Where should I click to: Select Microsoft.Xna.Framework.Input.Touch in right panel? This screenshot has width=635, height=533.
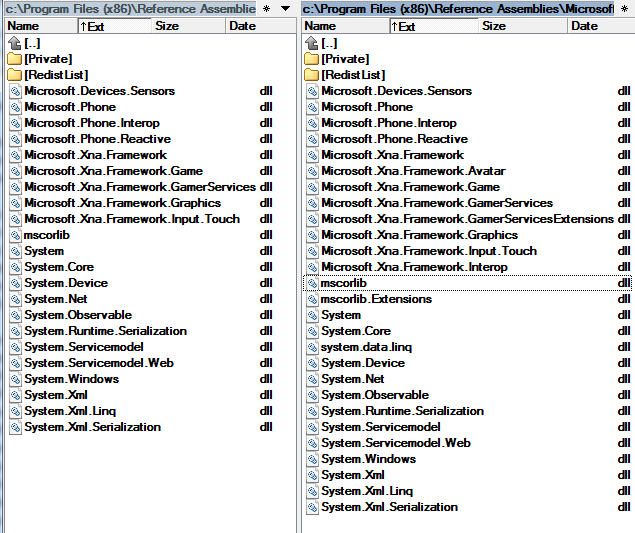coord(429,251)
